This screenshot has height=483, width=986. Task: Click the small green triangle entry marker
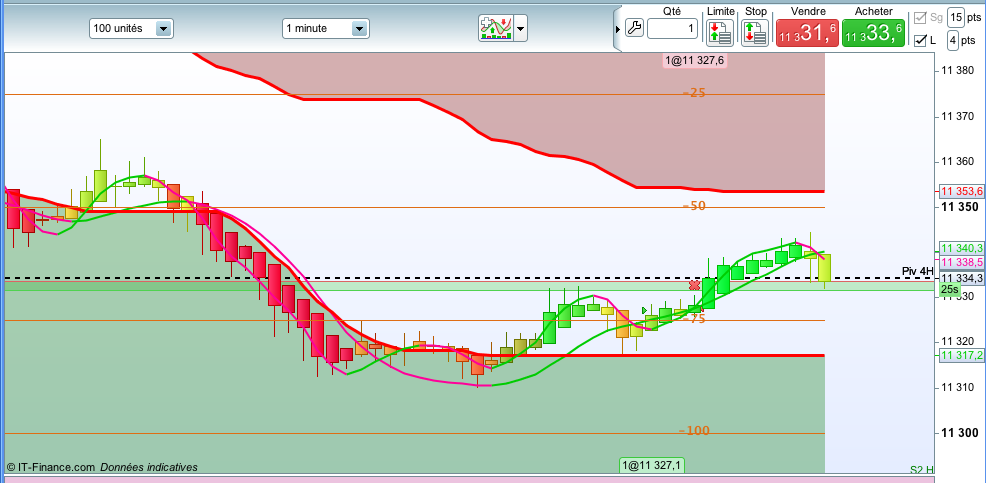[x=644, y=310]
